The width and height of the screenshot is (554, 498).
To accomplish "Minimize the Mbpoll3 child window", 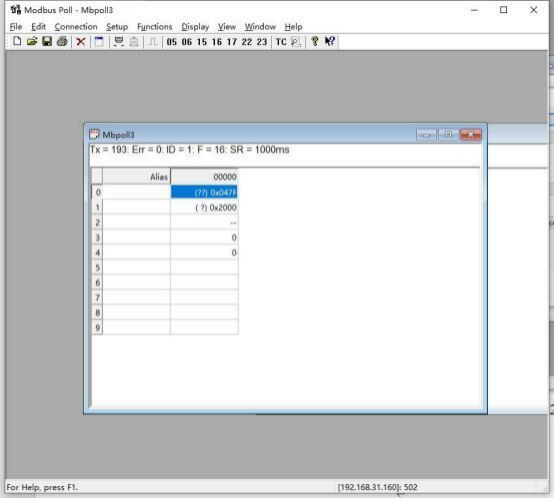I will 426,135.
